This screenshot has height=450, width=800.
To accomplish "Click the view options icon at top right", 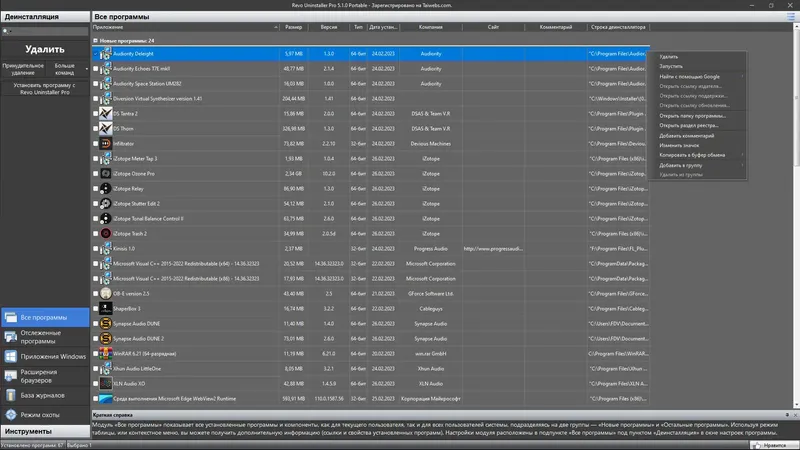I will [790, 17].
